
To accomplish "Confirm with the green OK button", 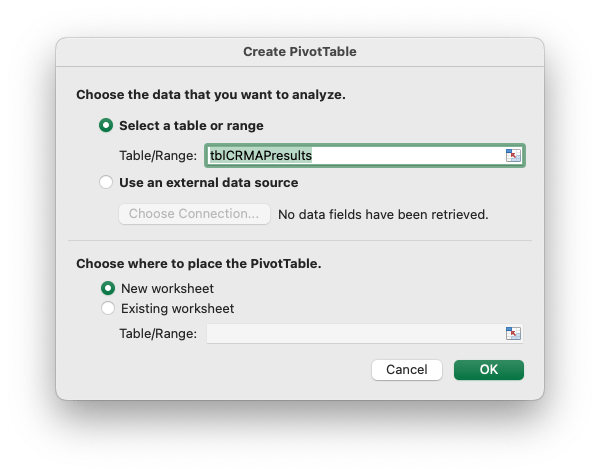I will 488,370.
